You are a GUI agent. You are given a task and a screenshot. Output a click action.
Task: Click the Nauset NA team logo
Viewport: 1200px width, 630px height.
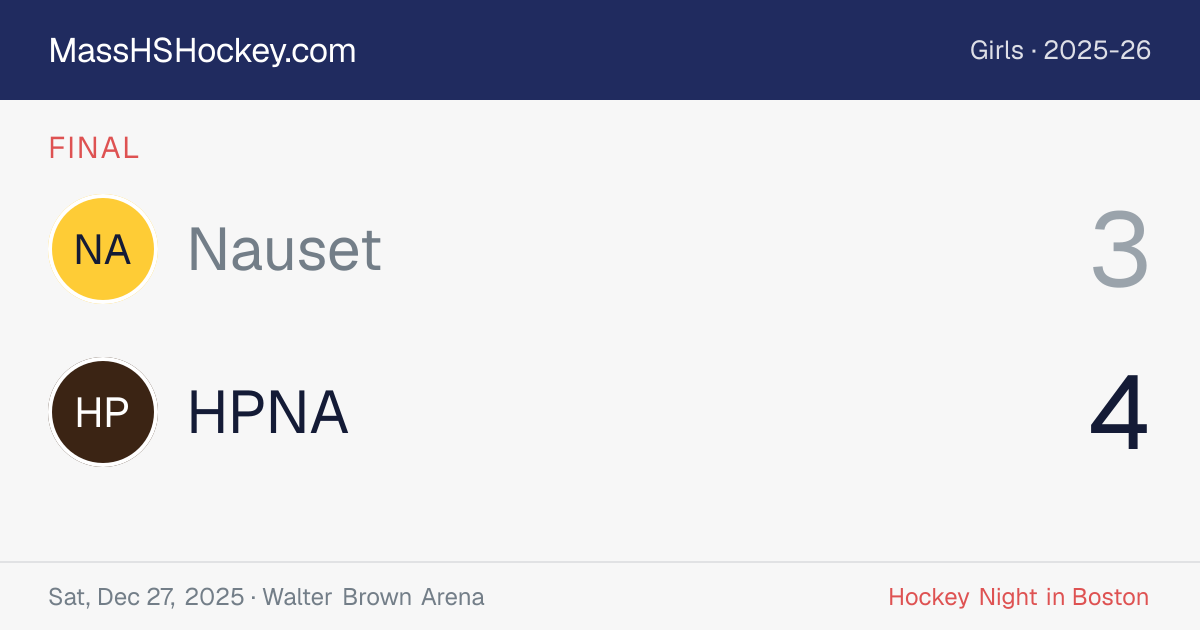pyautogui.click(x=103, y=249)
